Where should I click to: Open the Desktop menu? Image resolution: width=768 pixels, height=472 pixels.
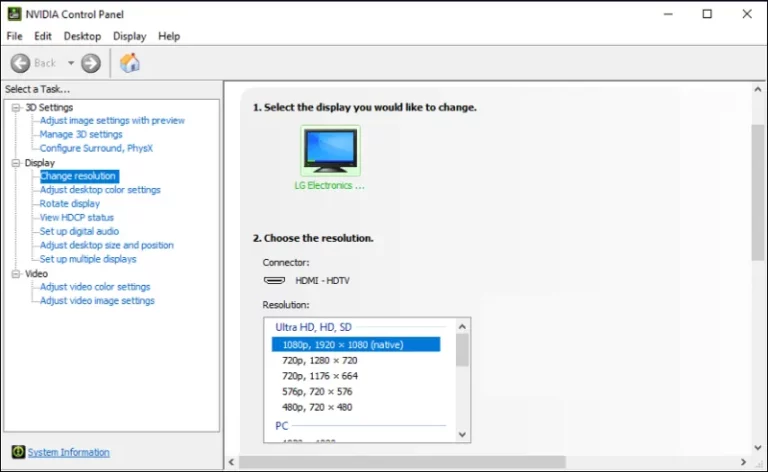click(82, 36)
